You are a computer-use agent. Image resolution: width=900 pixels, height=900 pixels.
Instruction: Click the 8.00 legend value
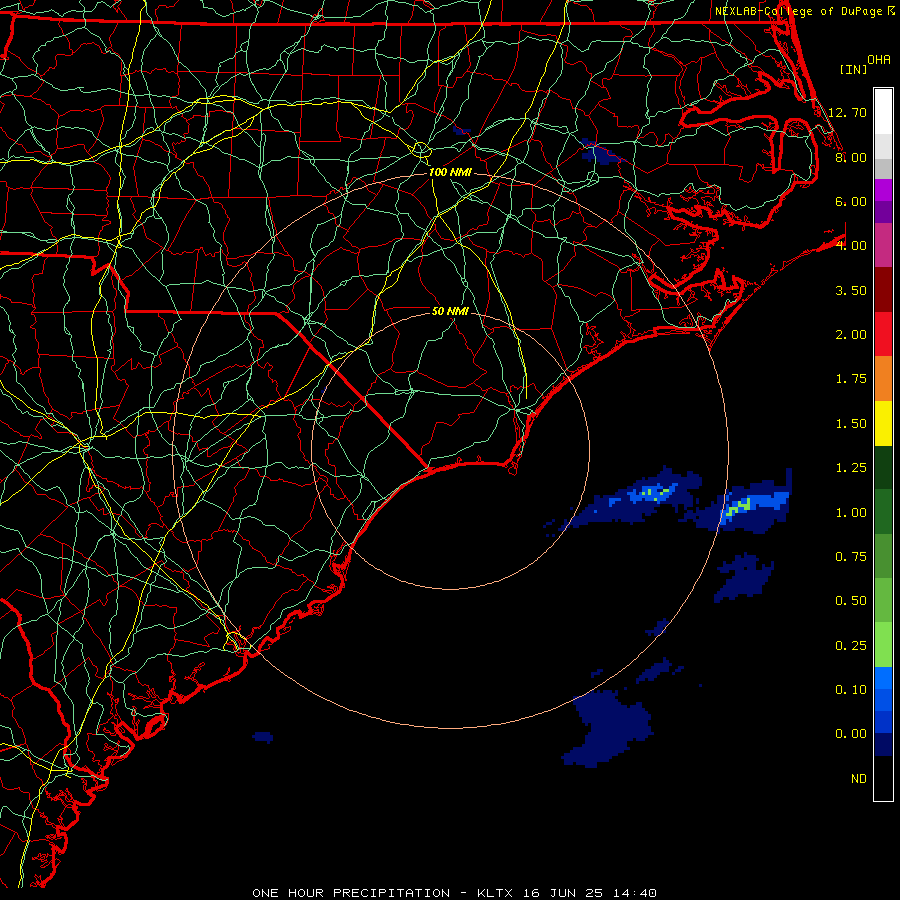click(851, 157)
